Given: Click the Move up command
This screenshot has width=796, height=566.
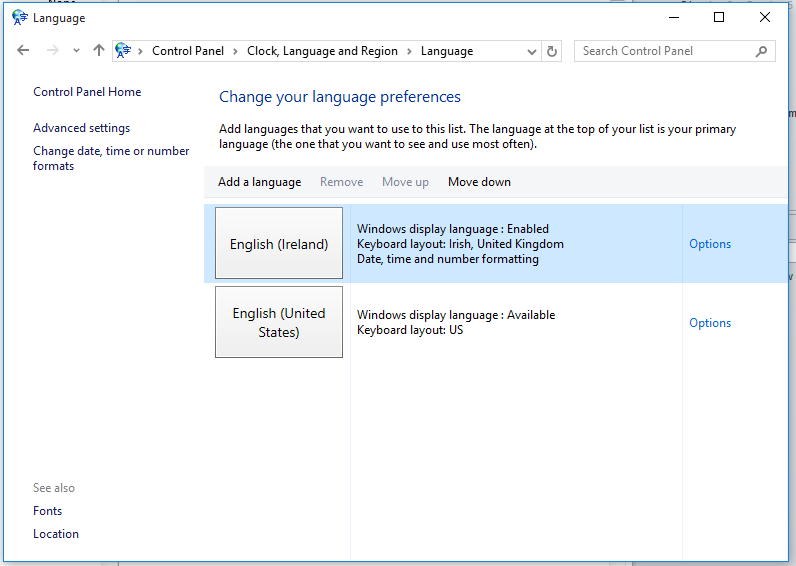Looking at the screenshot, I should [x=405, y=182].
